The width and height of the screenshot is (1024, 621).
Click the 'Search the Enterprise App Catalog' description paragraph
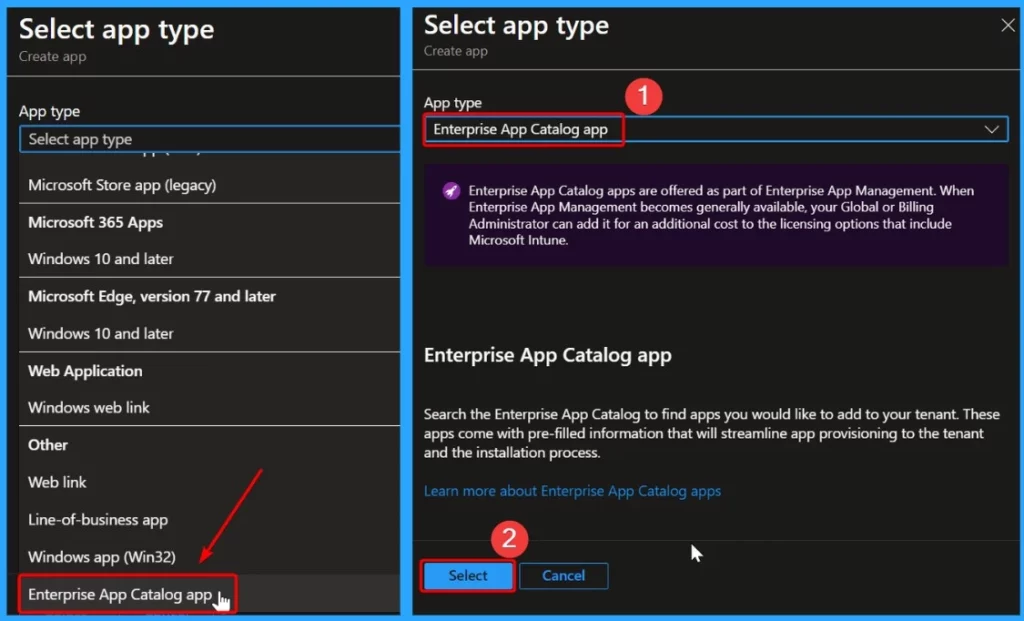pos(711,433)
